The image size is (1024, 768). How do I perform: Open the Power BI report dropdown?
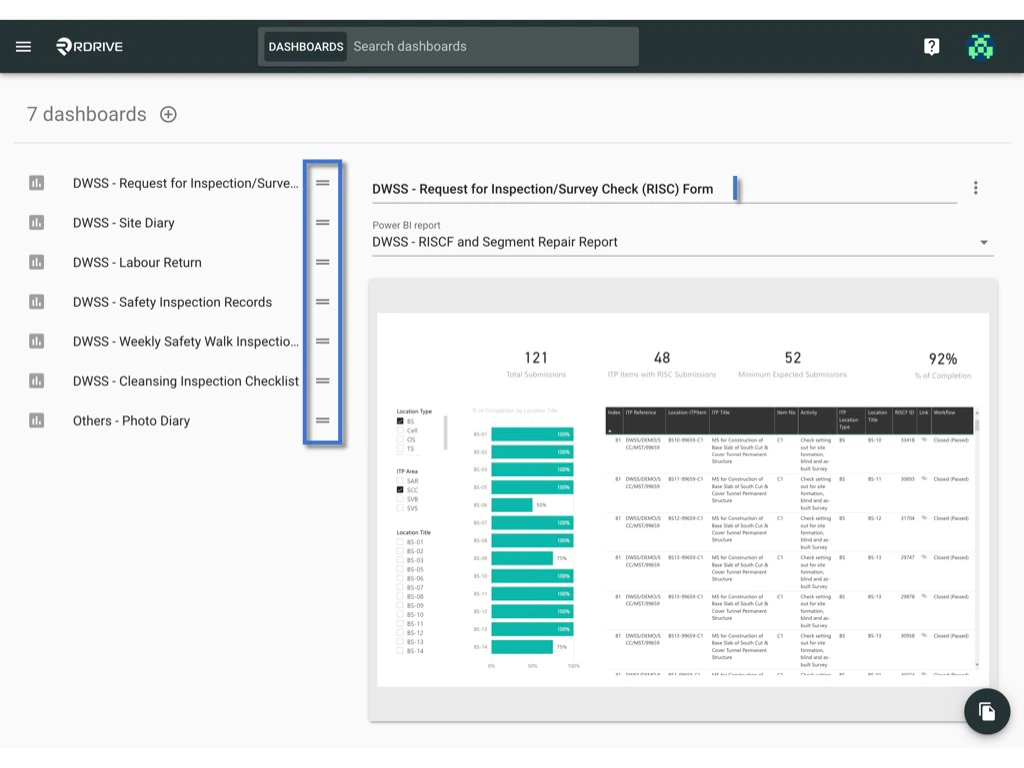point(982,241)
